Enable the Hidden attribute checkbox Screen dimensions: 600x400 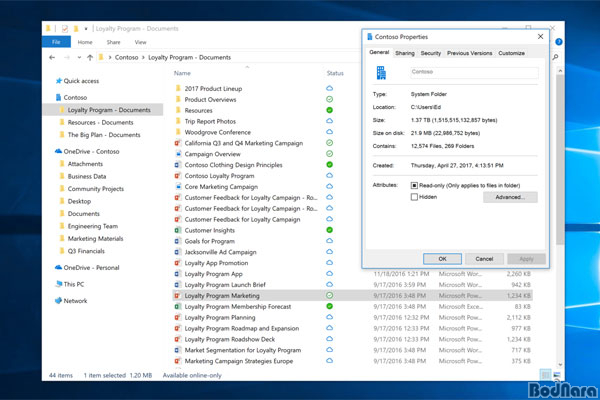coord(414,197)
